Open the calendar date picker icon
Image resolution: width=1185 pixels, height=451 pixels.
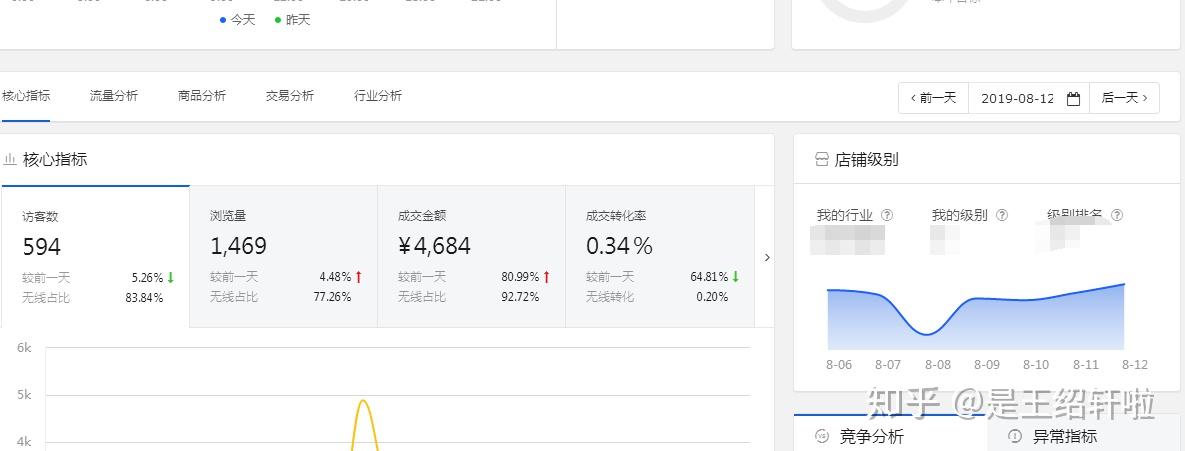coord(1073,99)
